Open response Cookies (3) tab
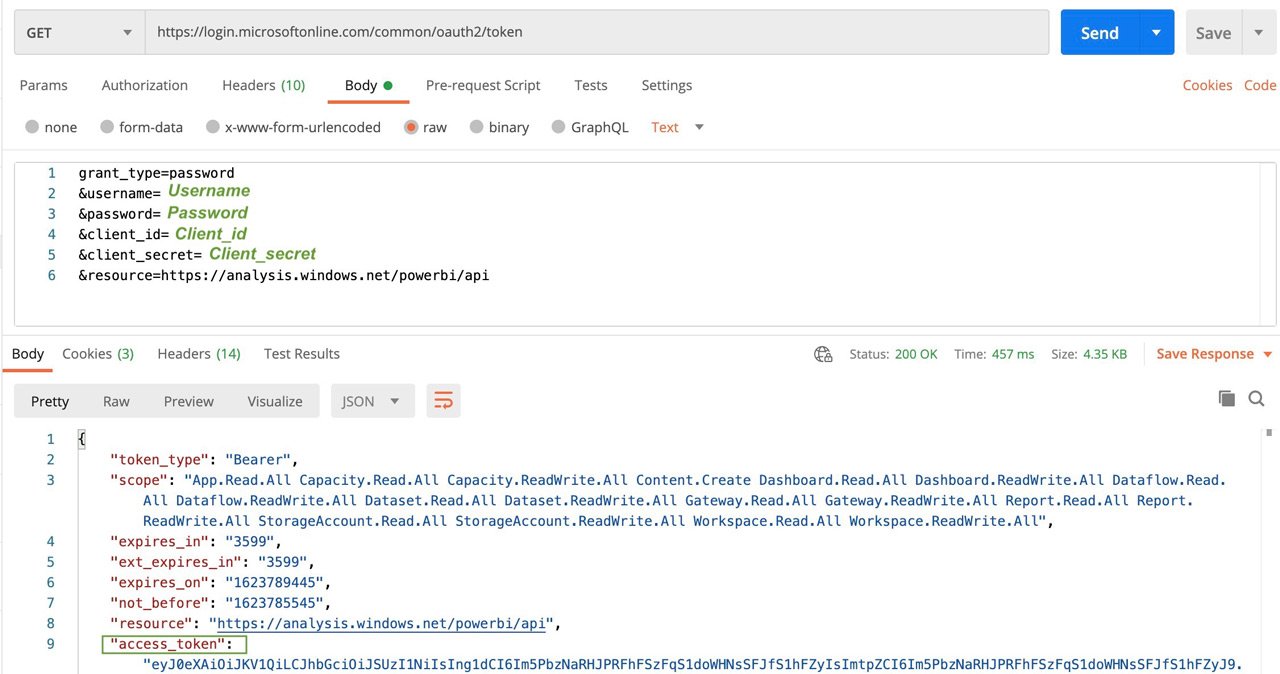1280x674 pixels. tap(98, 354)
